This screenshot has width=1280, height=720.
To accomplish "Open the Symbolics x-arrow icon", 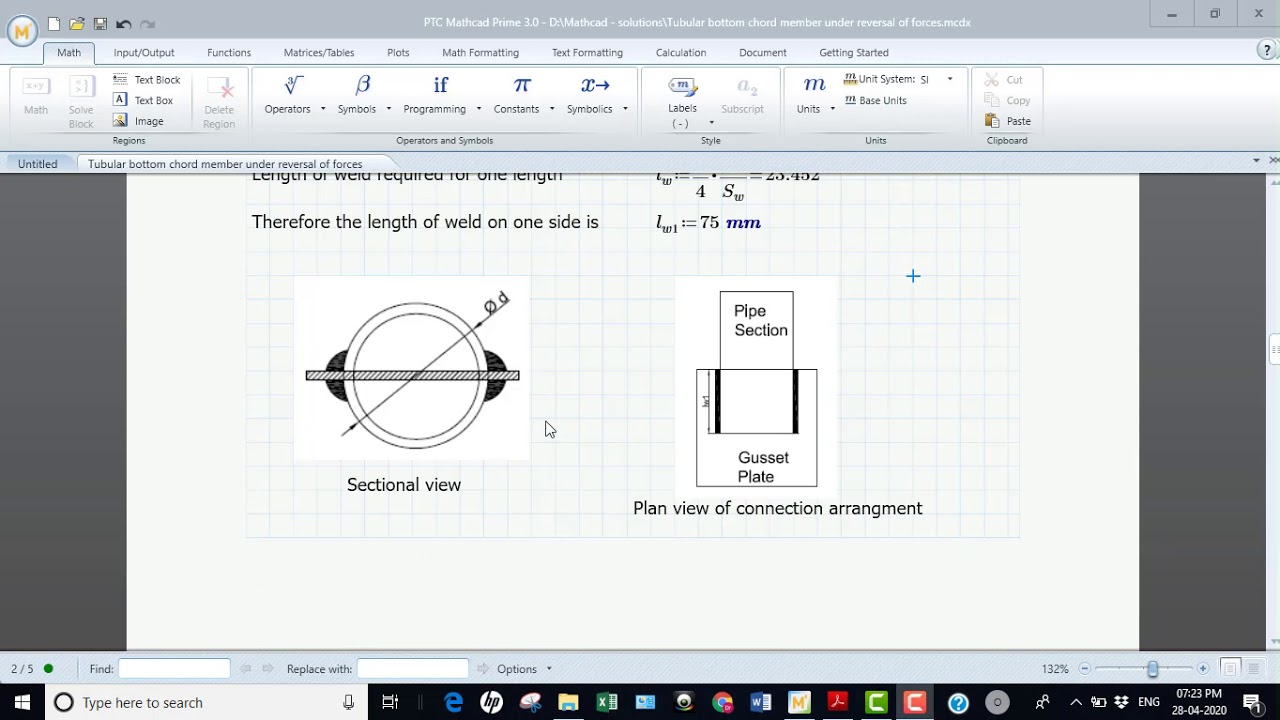I will tap(595, 86).
